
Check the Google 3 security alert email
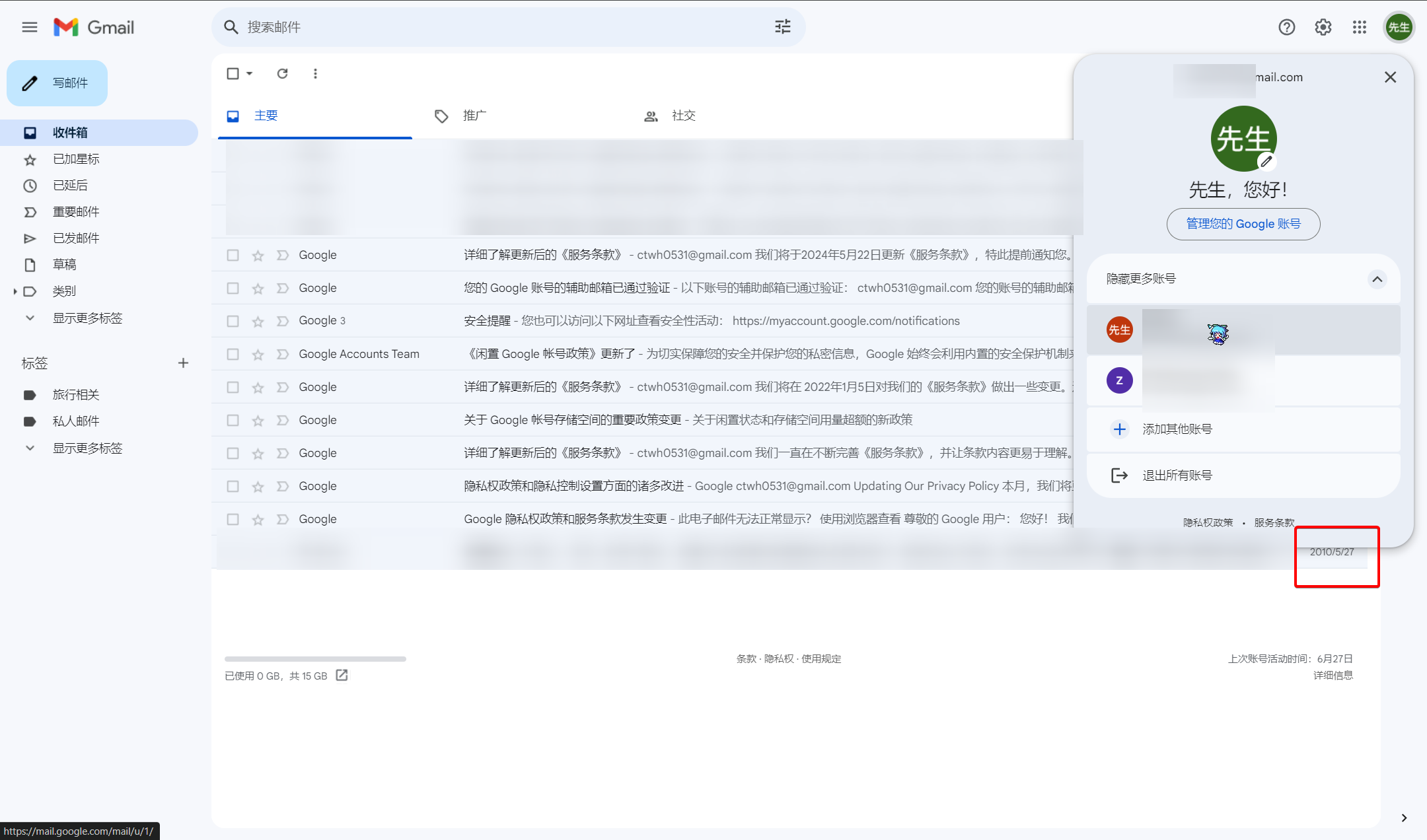click(x=233, y=321)
